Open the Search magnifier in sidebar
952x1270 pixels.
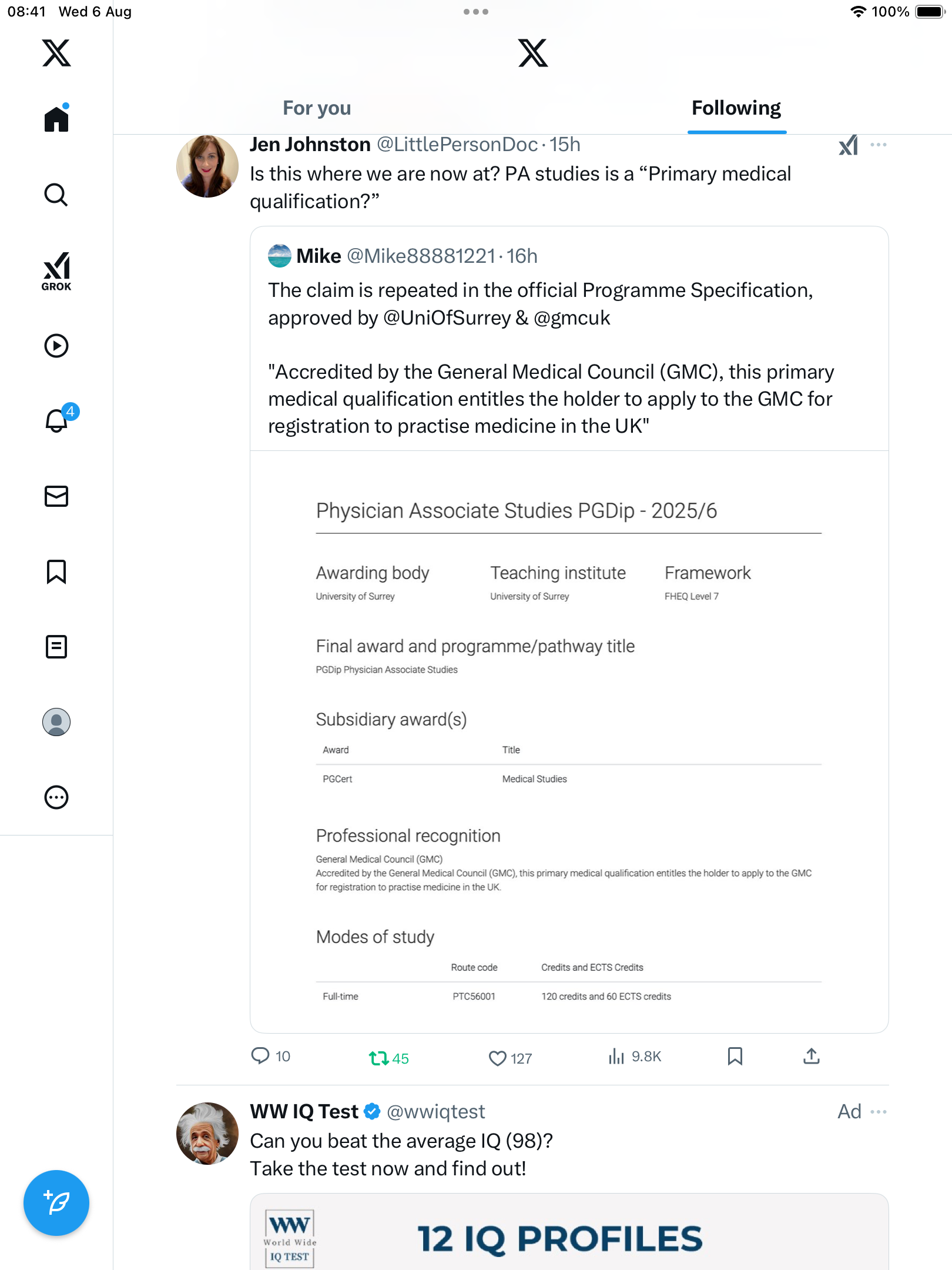pyautogui.click(x=56, y=195)
